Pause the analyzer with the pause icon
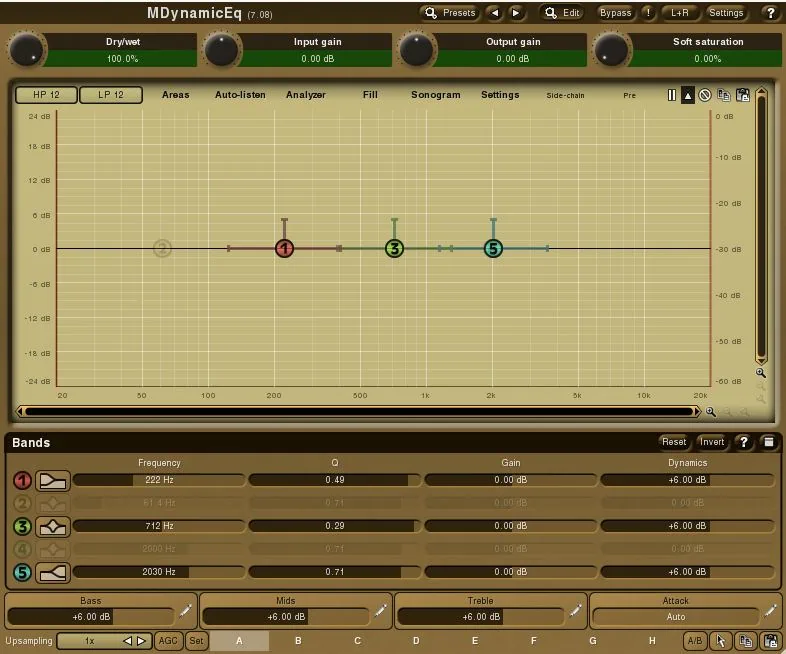Screen dimensions: 786x654 [x=672, y=95]
